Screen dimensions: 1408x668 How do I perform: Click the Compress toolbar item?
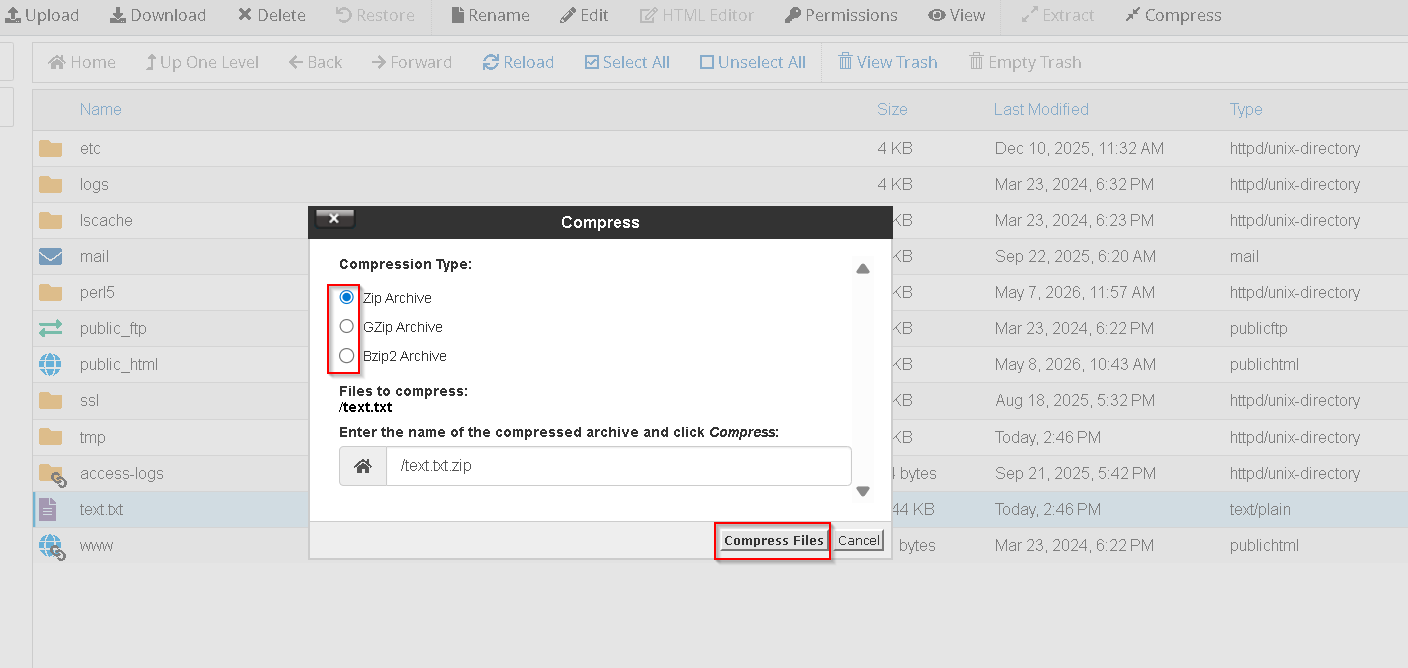[1173, 15]
